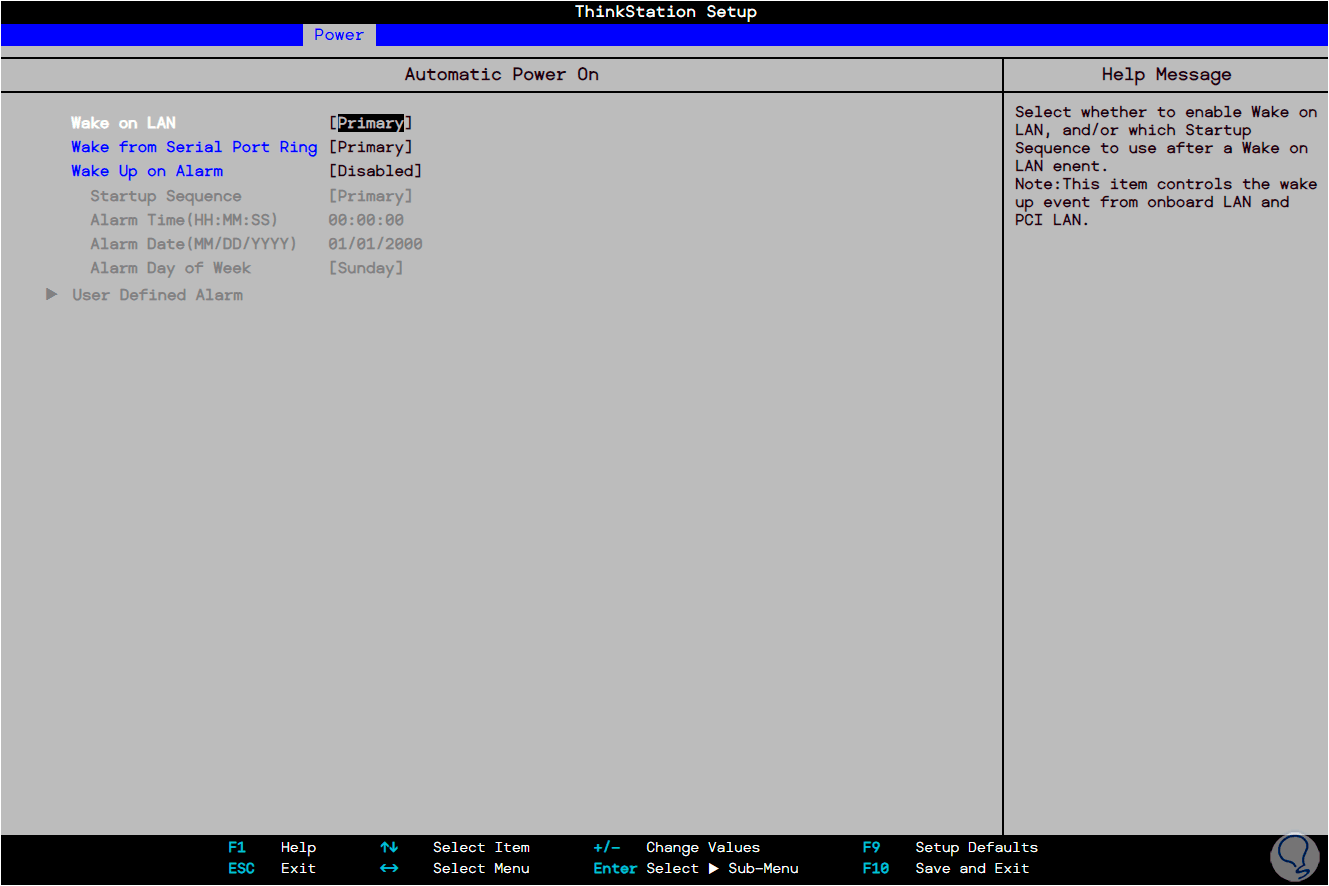Click the Wake on LAN help description text

click(x=1166, y=166)
